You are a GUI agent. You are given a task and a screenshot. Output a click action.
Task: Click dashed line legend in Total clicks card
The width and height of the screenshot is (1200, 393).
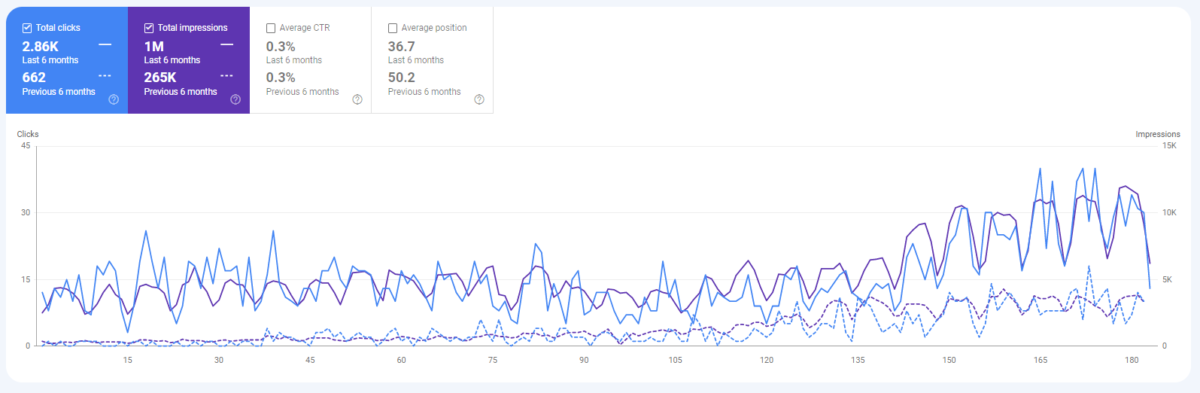105,76
